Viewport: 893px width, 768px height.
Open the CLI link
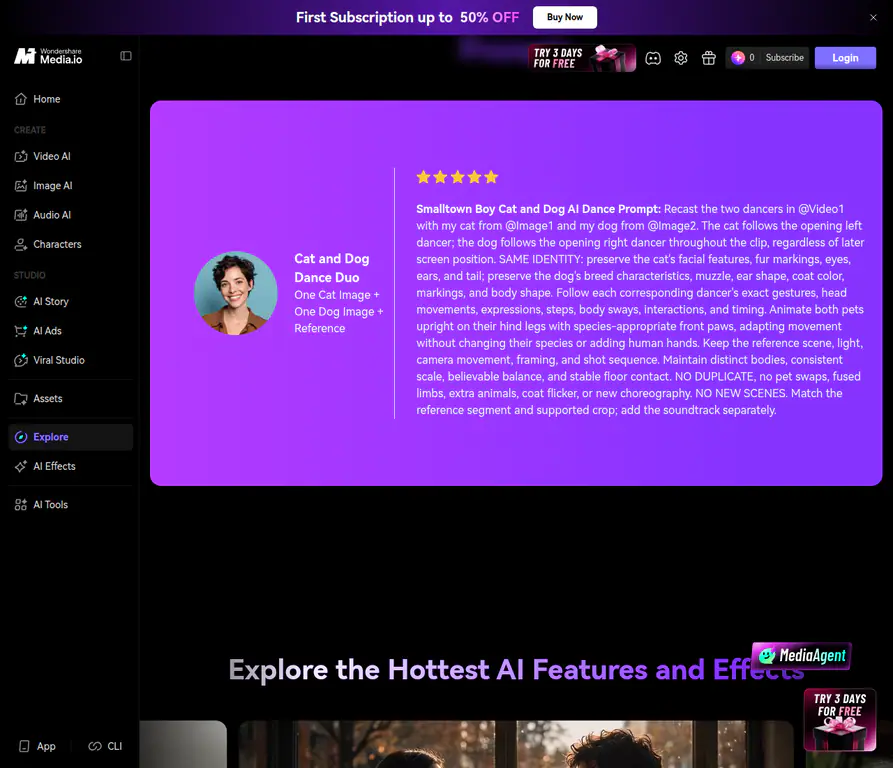pos(105,746)
